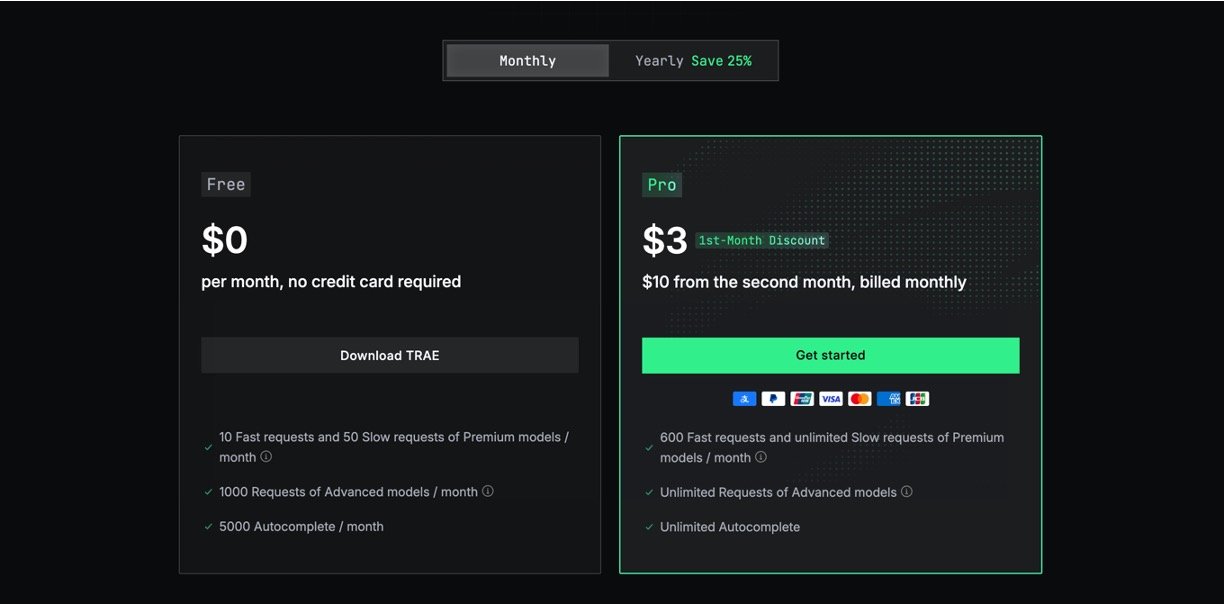Click the JCB card icon
This screenshot has width=1224, height=604.
tap(917, 399)
